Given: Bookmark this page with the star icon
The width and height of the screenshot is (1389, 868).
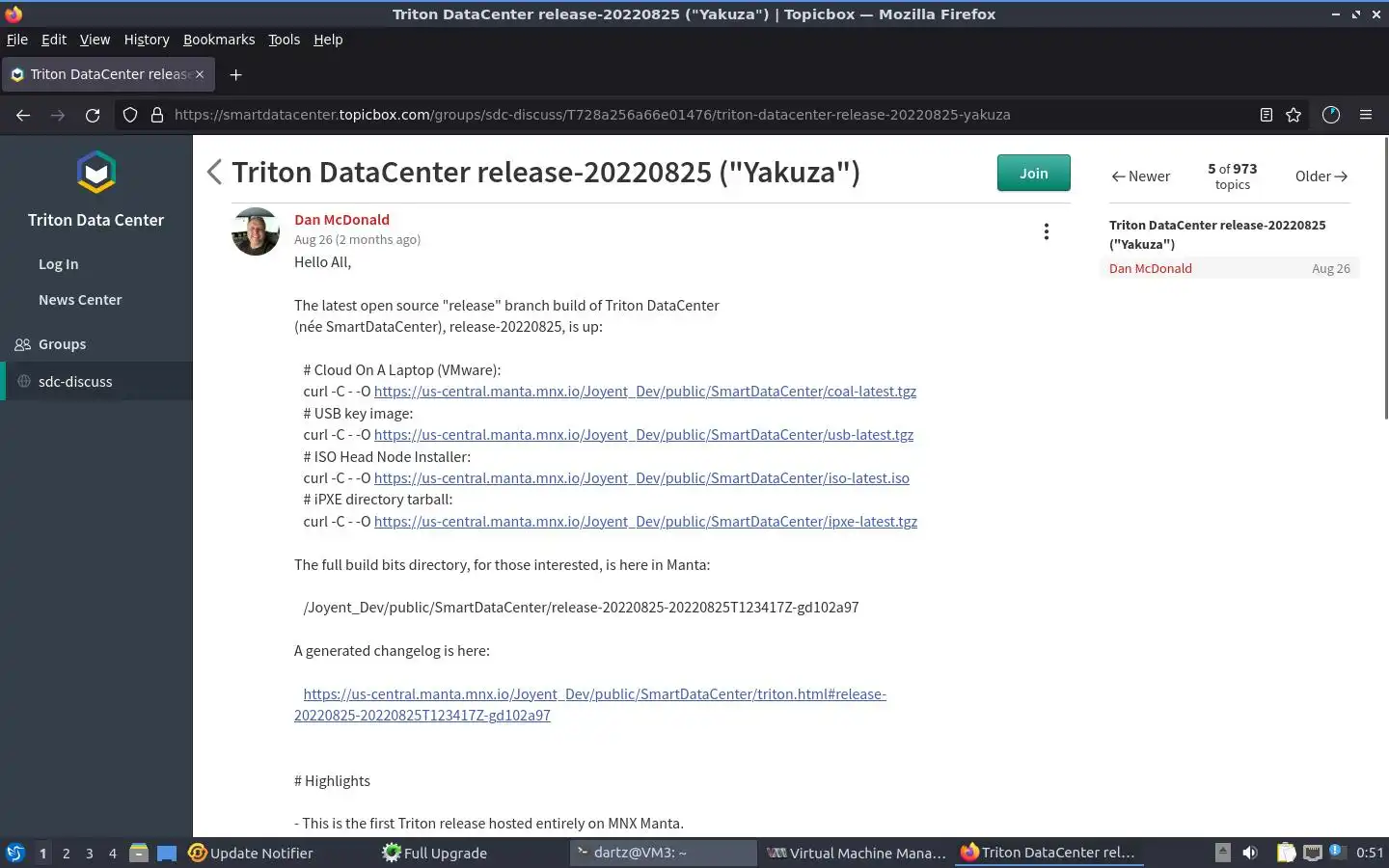Looking at the screenshot, I should pyautogui.click(x=1294, y=115).
